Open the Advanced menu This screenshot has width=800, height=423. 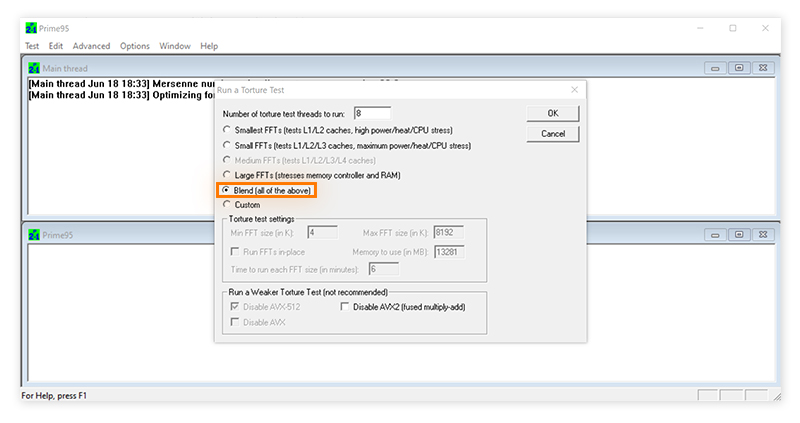[x=91, y=46]
